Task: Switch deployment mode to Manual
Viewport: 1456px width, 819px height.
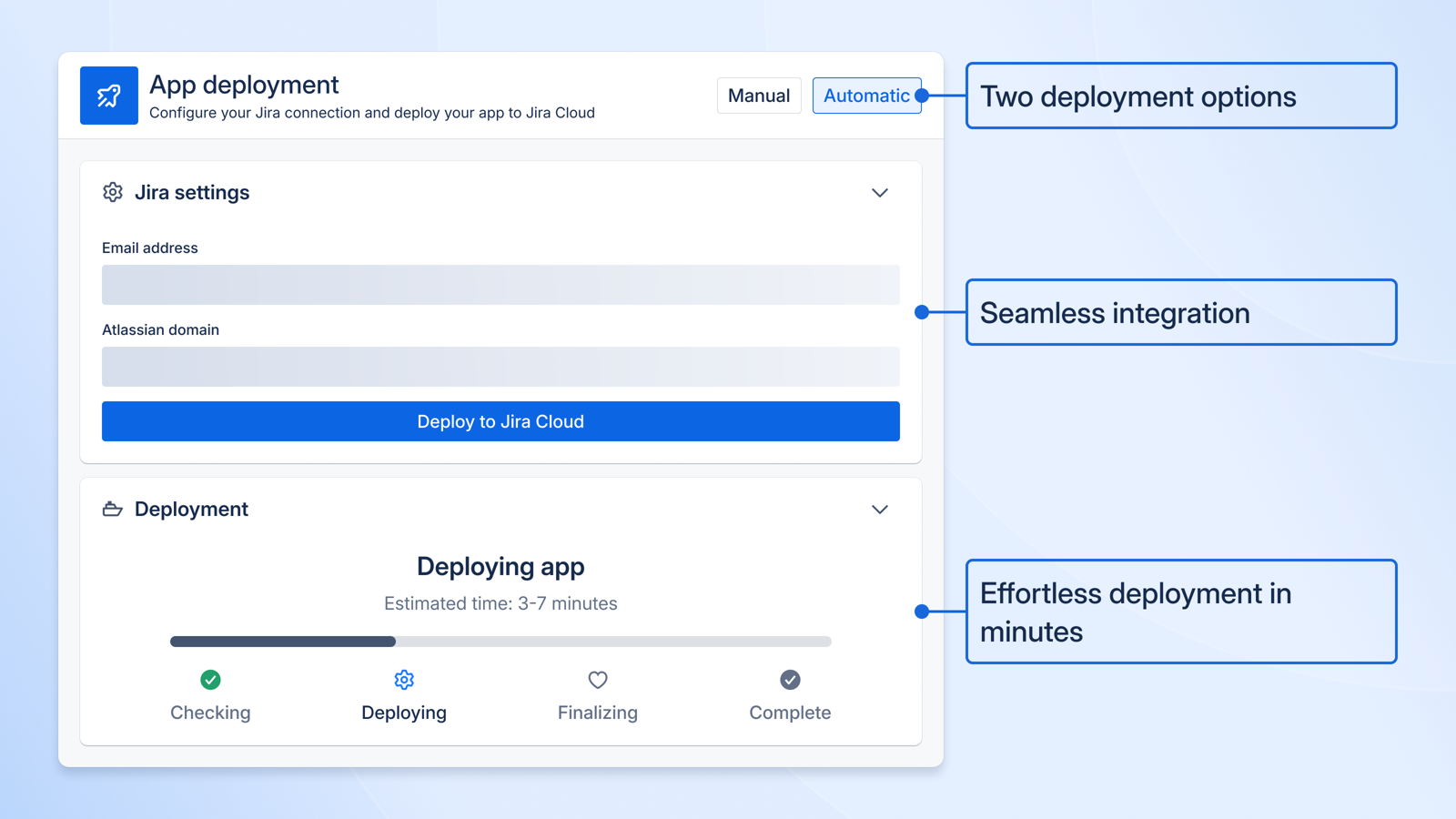Action: tap(758, 96)
